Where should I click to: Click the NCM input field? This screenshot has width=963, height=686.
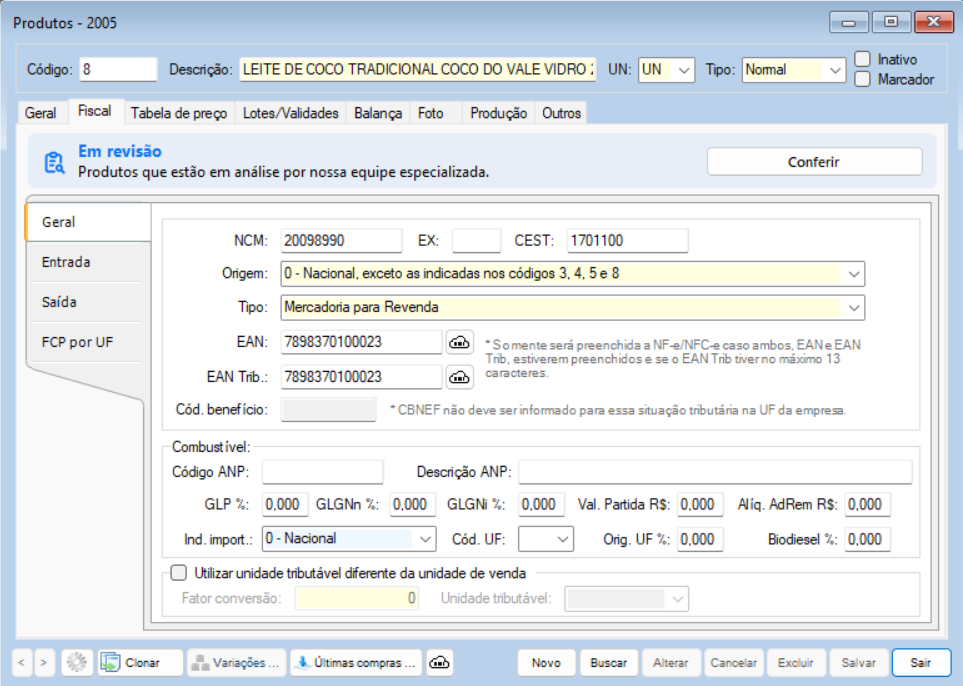click(x=341, y=241)
